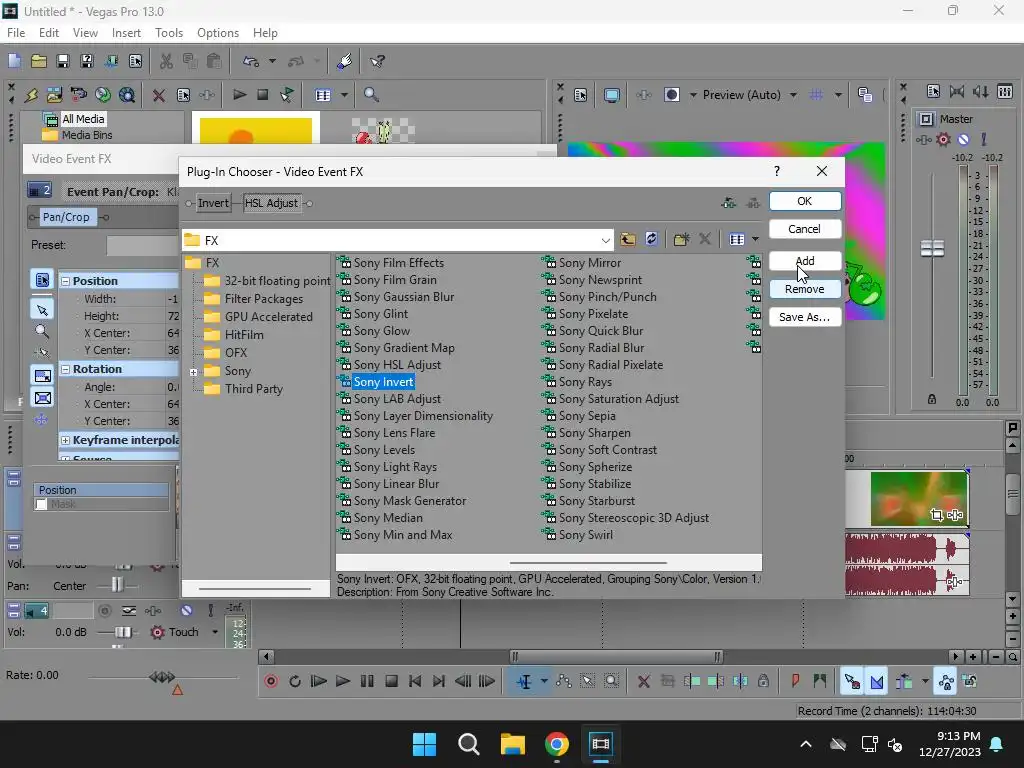The image size is (1024, 768).
Task: Save the project with the floppy disk icon
Action: point(63,61)
